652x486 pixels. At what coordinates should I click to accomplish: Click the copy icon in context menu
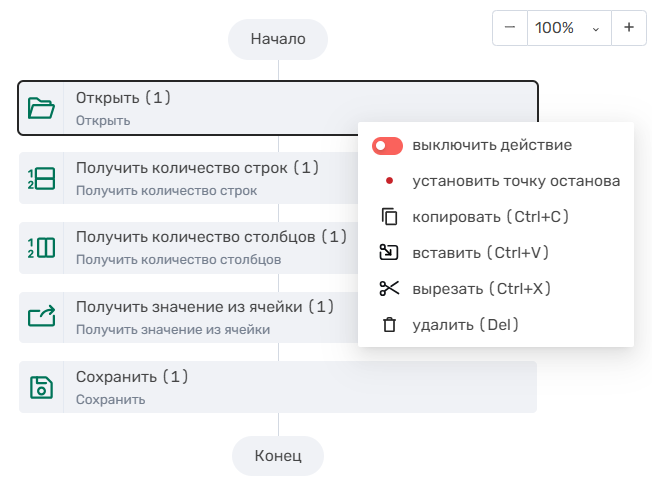[x=389, y=217]
